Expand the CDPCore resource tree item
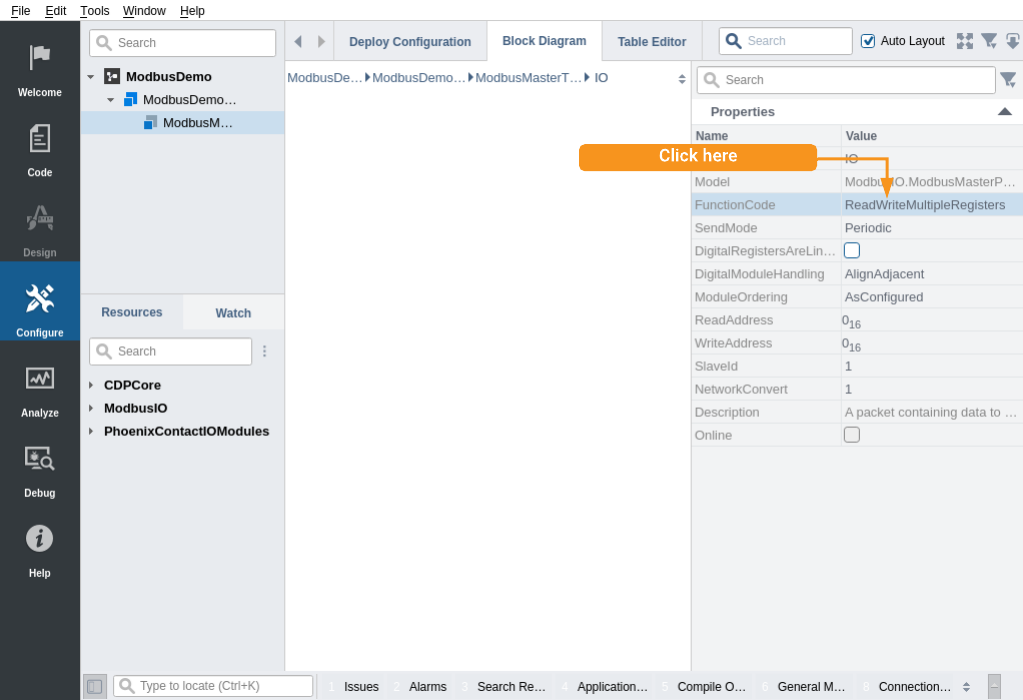This screenshot has width=1023, height=700. pyautogui.click(x=91, y=385)
